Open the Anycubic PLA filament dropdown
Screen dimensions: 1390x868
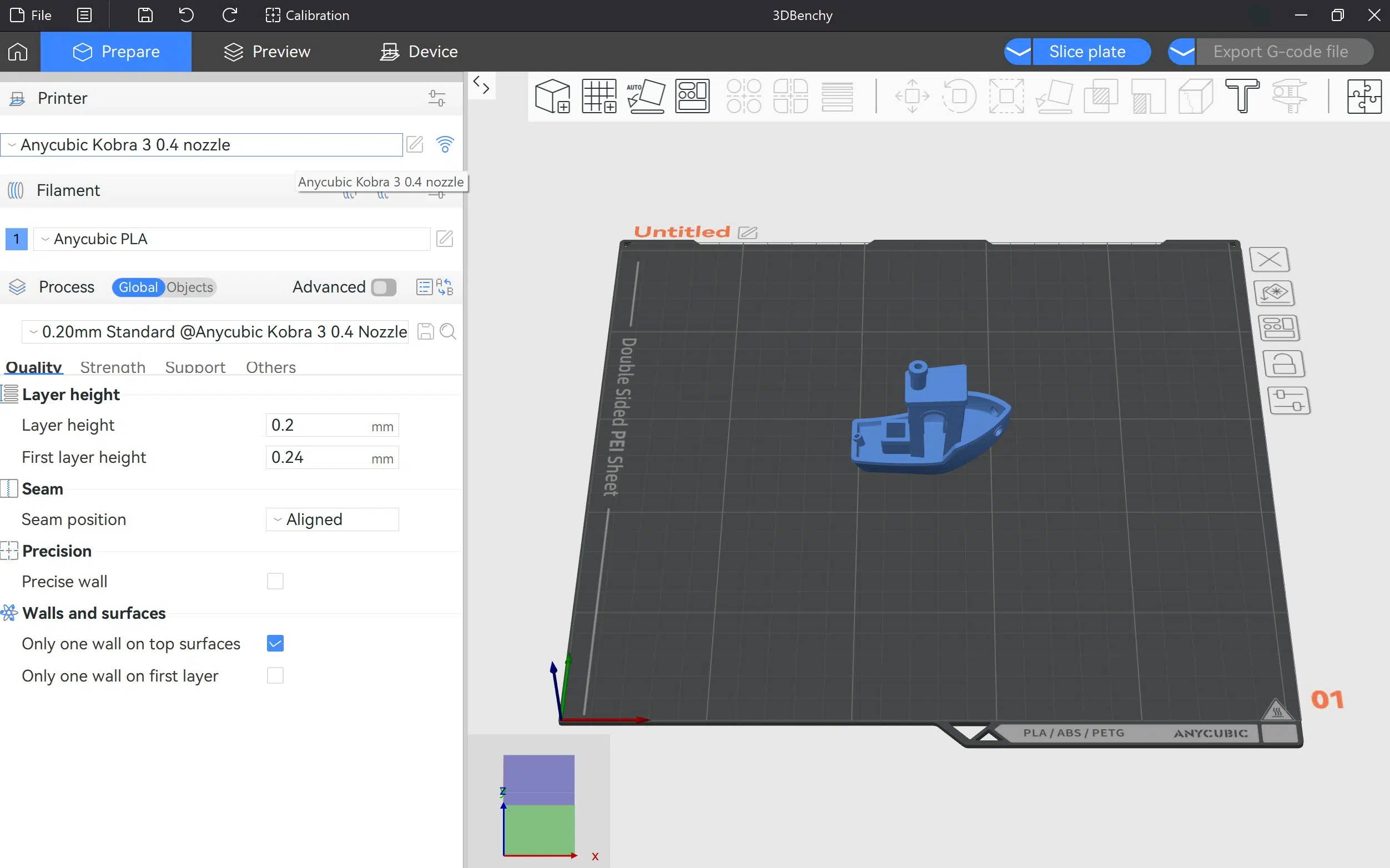coord(232,239)
